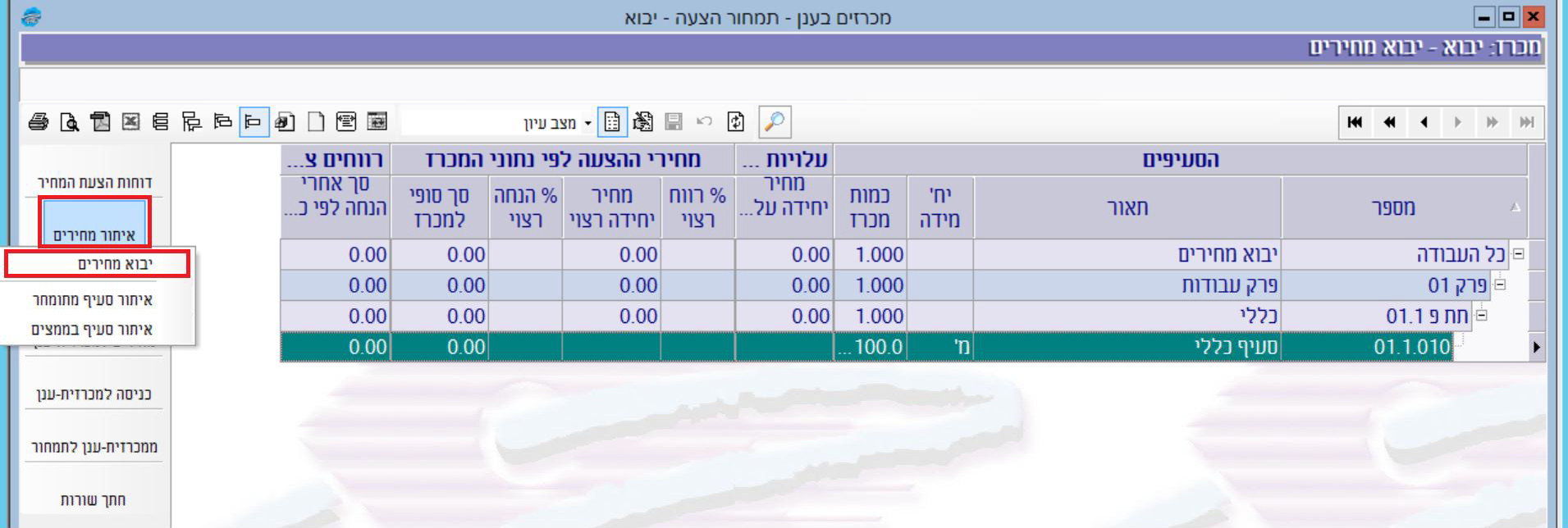
Task: Click the magnifying glass search icon
Action: pyautogui.click(x=774, y=122)
